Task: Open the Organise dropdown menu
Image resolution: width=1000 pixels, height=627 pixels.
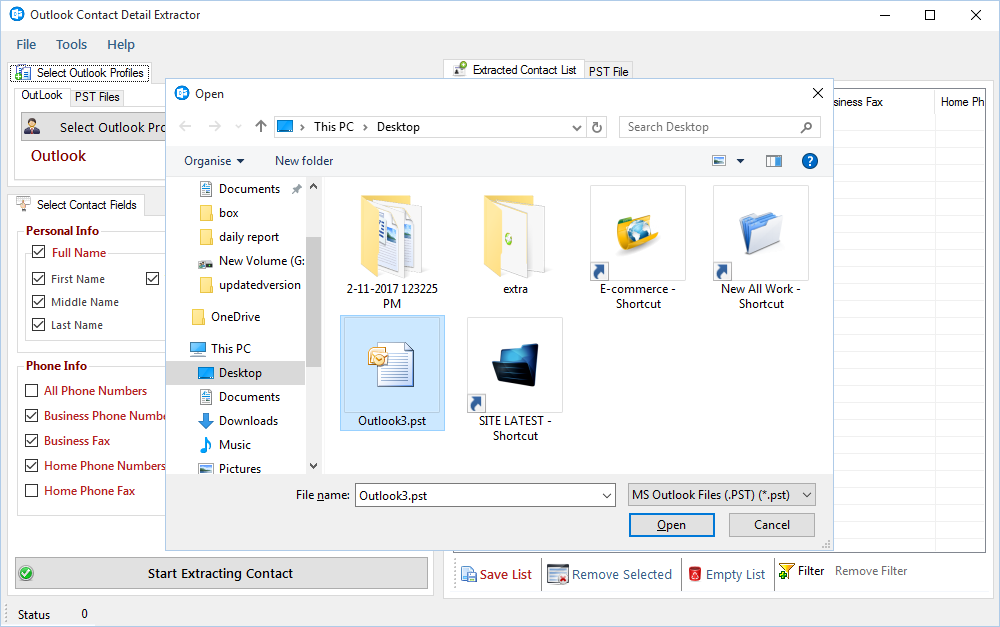Action: pyautogui.click(x=214, y=161)
